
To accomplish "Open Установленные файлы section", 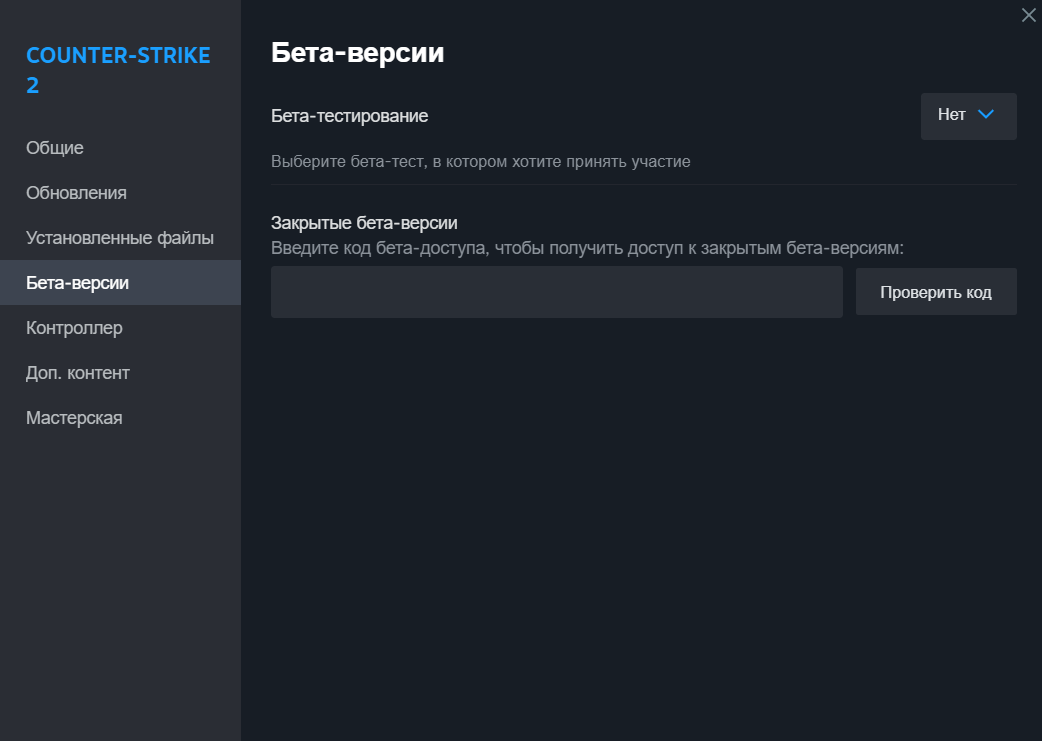I will pyautogui.click(x=120, y=238).
